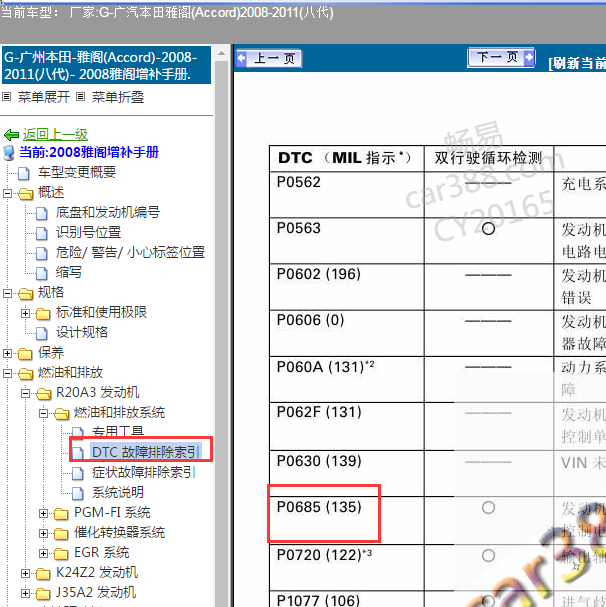
Task: Click the EGR 系统 folder icon
Action: [61, 554]
